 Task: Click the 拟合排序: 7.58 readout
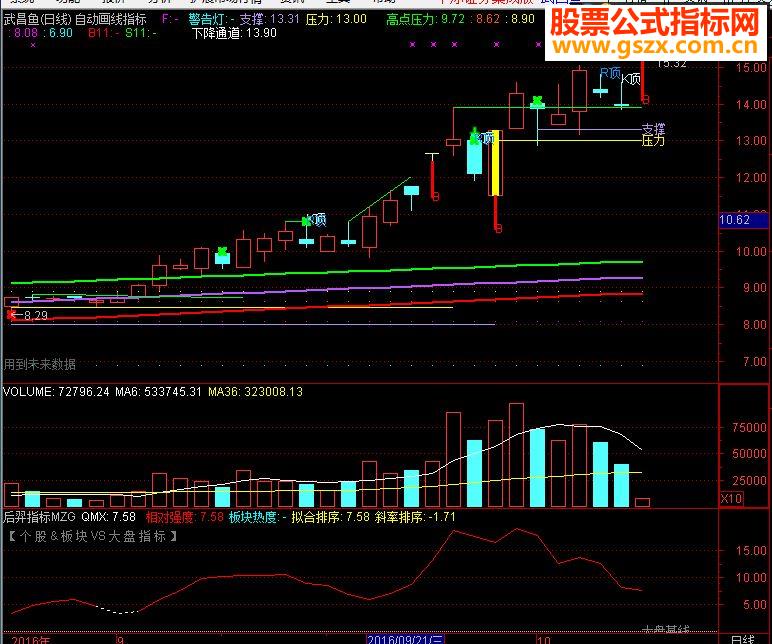pos(330,517)
